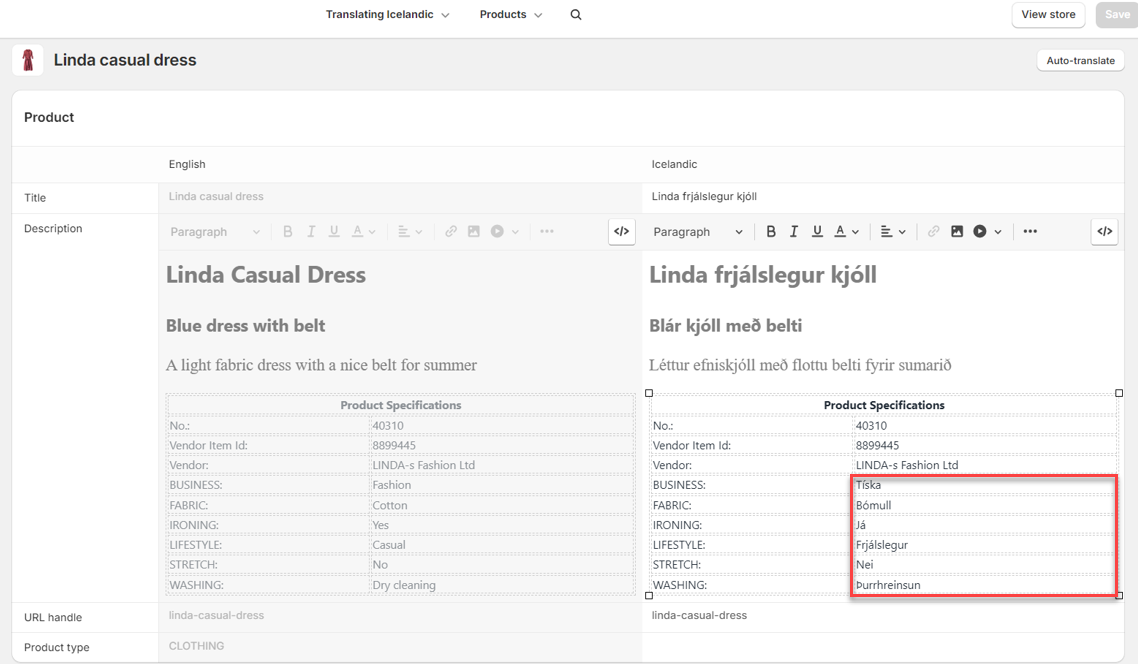Screen dimensions: 1138x664
Task: Insert image in Icelandic description editor
Action: click(957, 232)
